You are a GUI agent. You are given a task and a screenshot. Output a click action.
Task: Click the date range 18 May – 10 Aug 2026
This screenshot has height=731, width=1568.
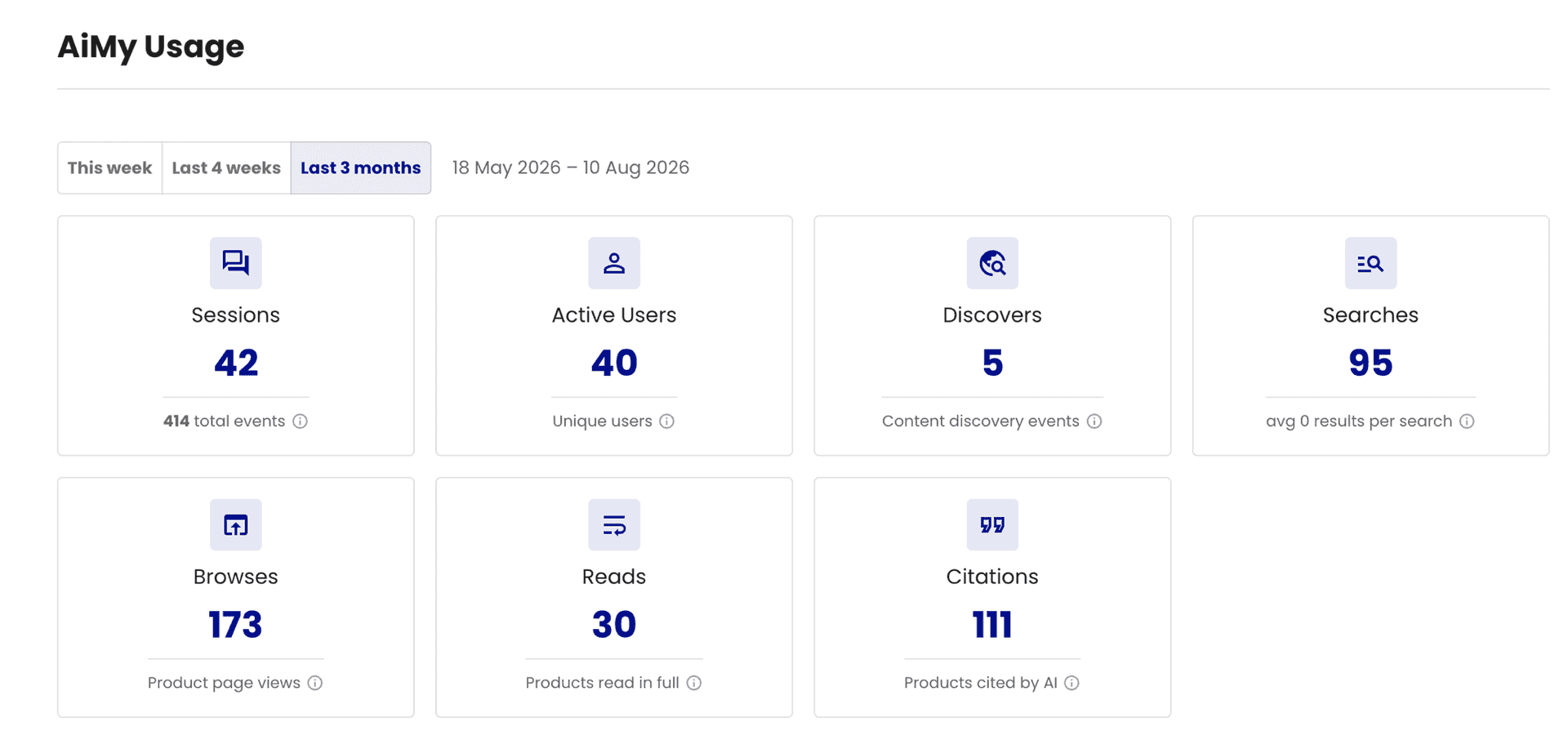click(x=571, y=167)
